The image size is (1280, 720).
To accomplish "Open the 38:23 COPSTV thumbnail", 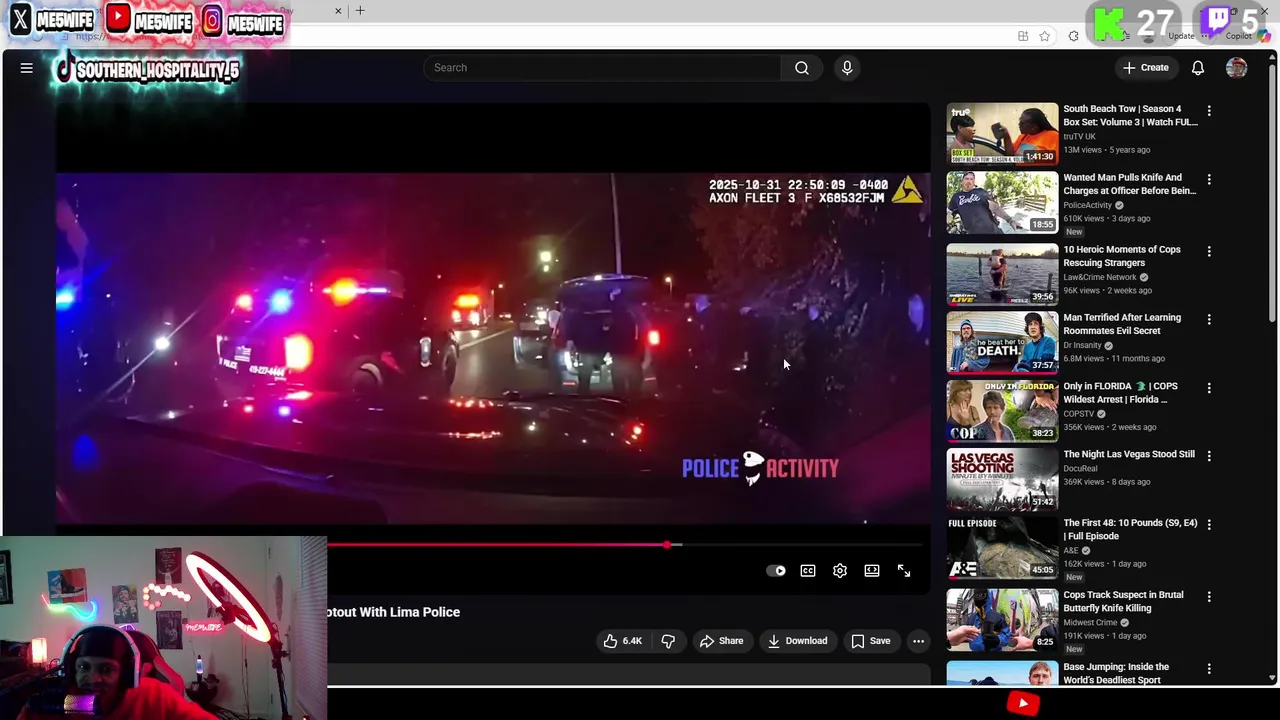I will [x=1002, y=410].
